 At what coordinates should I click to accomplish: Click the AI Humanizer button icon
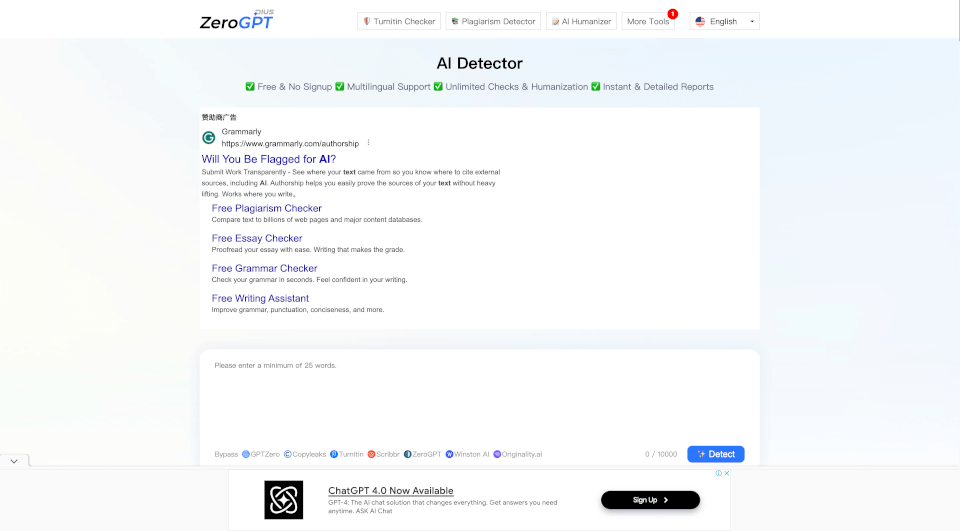pyautogui.click(x=555, y=21)
